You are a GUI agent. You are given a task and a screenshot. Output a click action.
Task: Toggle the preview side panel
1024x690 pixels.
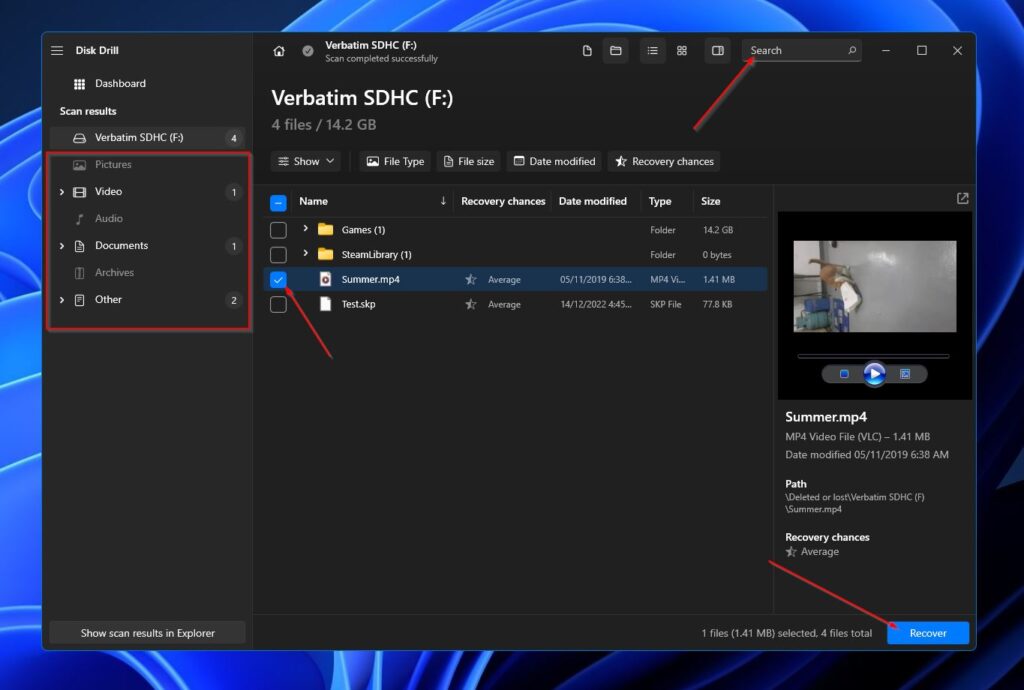click(x=717, y=50)
